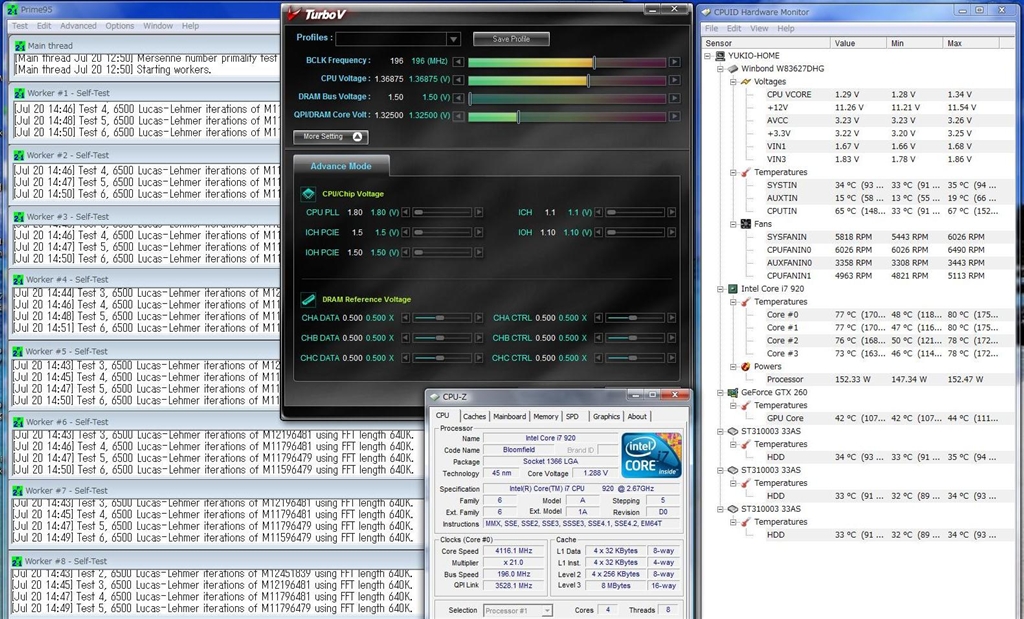The width and height of the screenshot is (1024, 619).
Task: Switch to the Memory tab in CPU-Z
Action: tap(545, 417)
